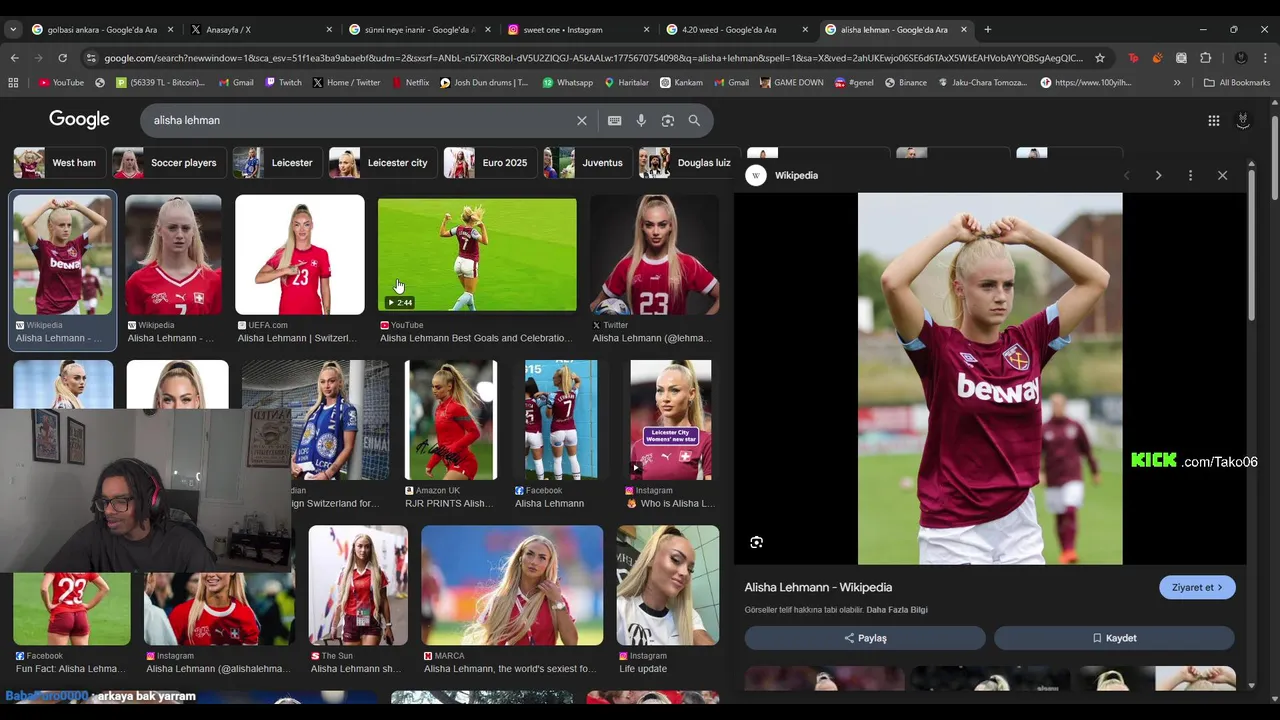The height and width of the screenshot is (720, 1280).
Task: Open the large West Ham preview image
Action: (x=990, y=379)
